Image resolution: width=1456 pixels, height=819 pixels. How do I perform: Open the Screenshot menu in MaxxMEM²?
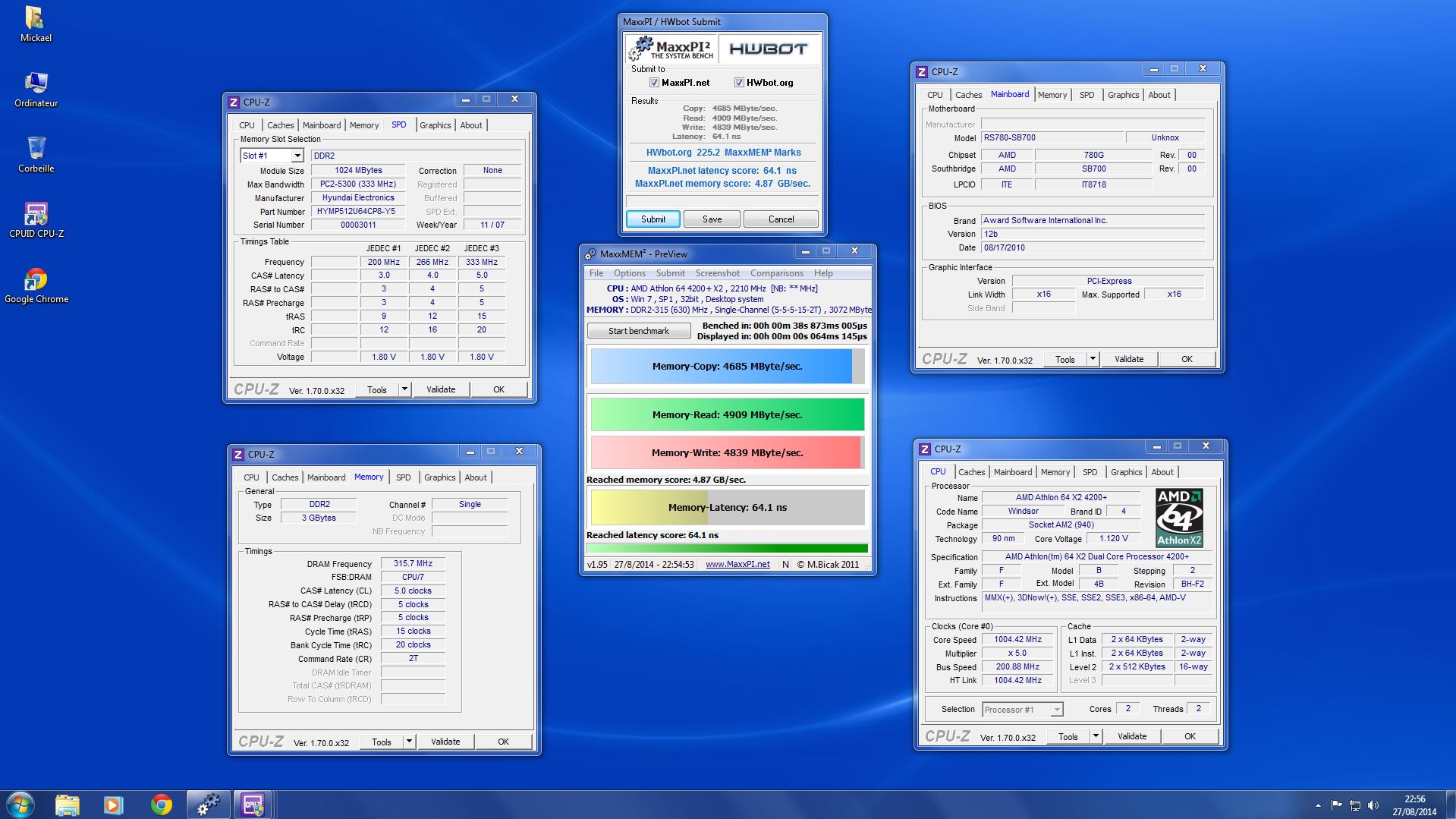[717, 273]
